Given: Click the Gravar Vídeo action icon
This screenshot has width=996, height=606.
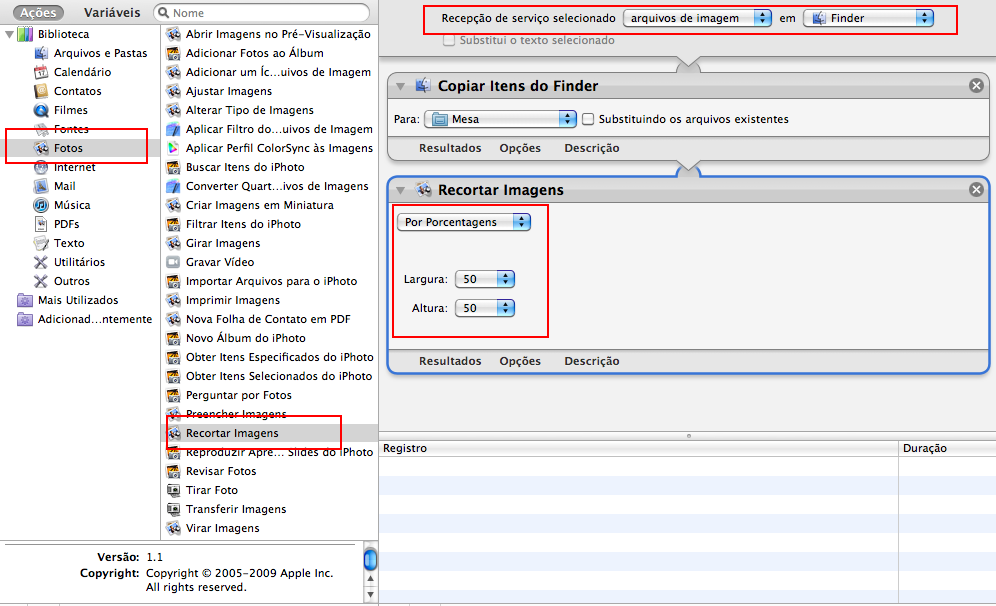Looking at the screenshot, I should point(173,262).
